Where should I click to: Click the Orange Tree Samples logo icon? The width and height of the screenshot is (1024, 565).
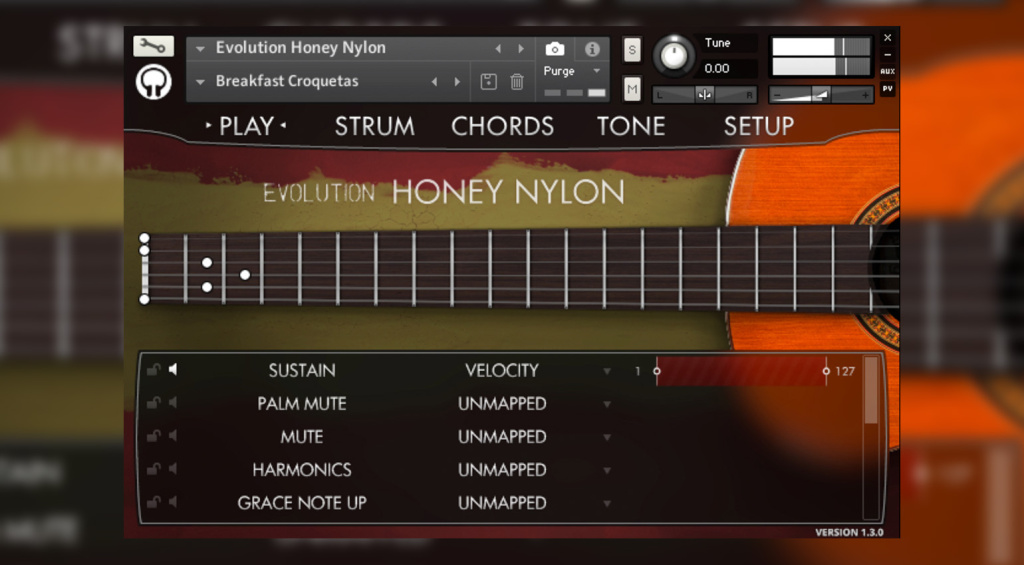coord(153,82)
